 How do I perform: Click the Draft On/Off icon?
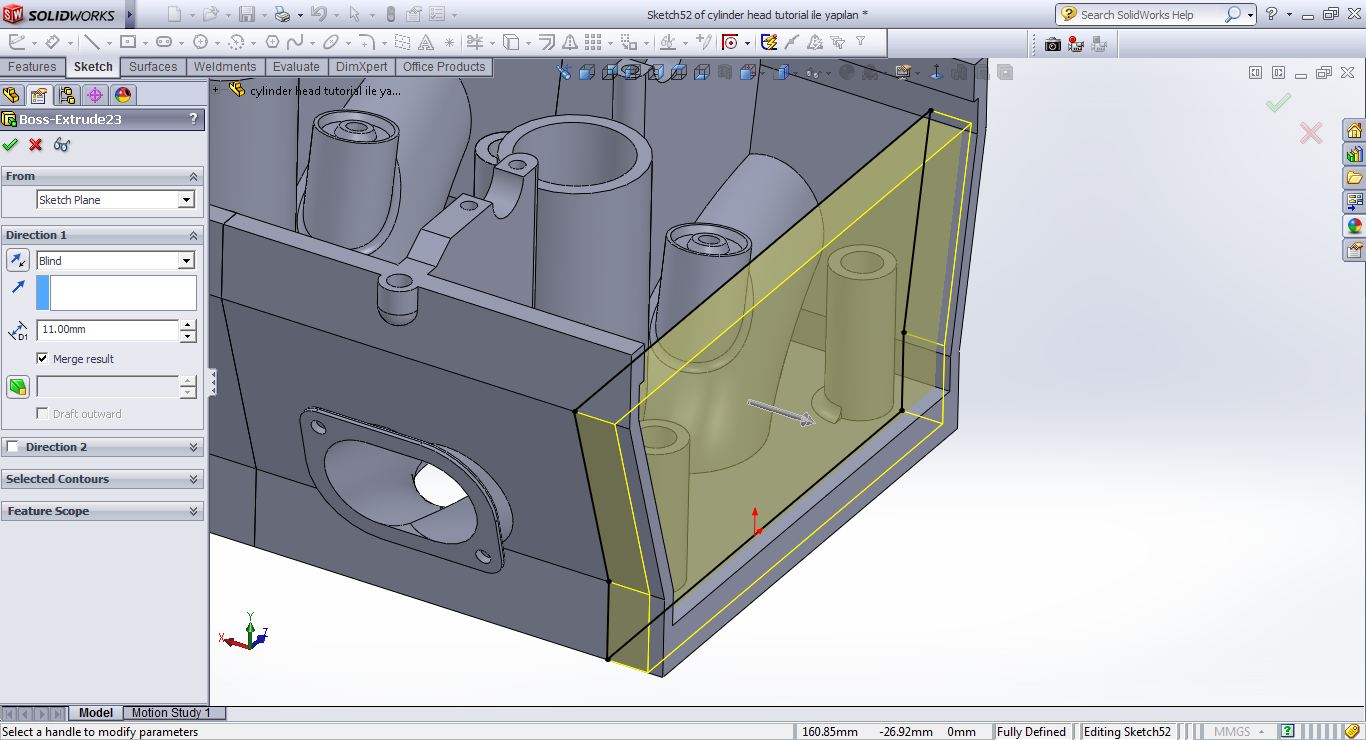click(18, 387)
